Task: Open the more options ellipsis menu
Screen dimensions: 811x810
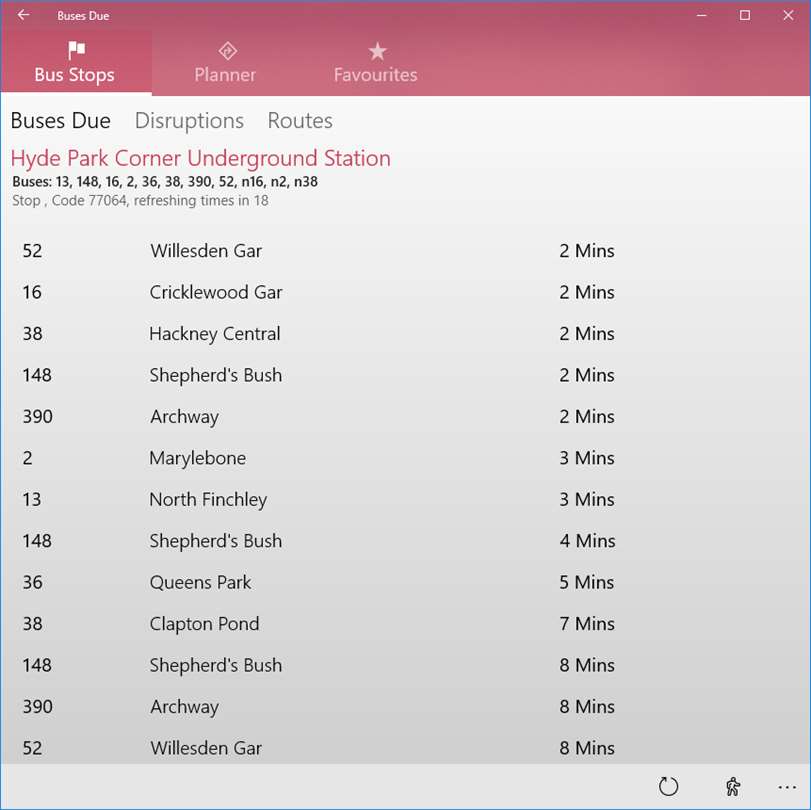Action: [787, 787]
